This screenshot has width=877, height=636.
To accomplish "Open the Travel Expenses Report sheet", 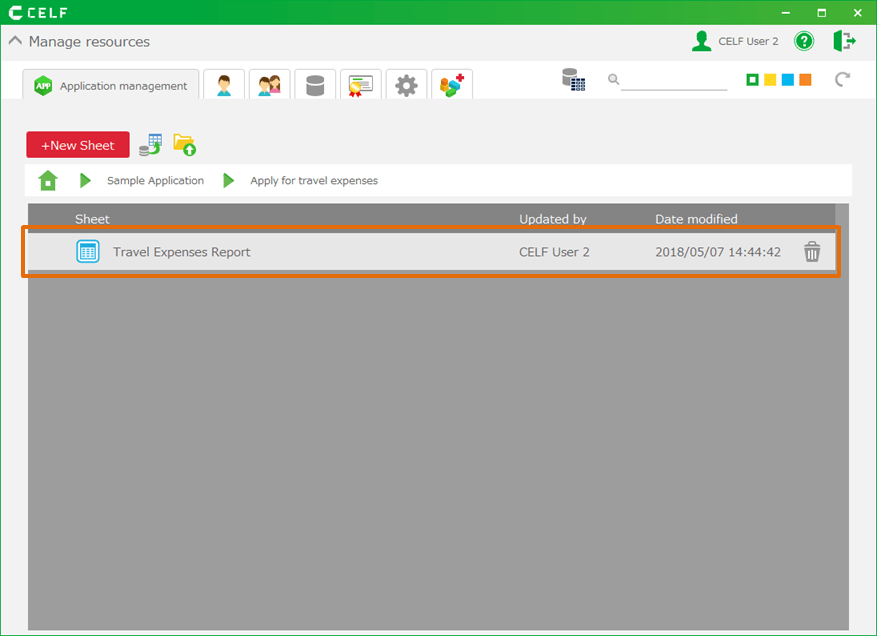I will pos(181,252).
